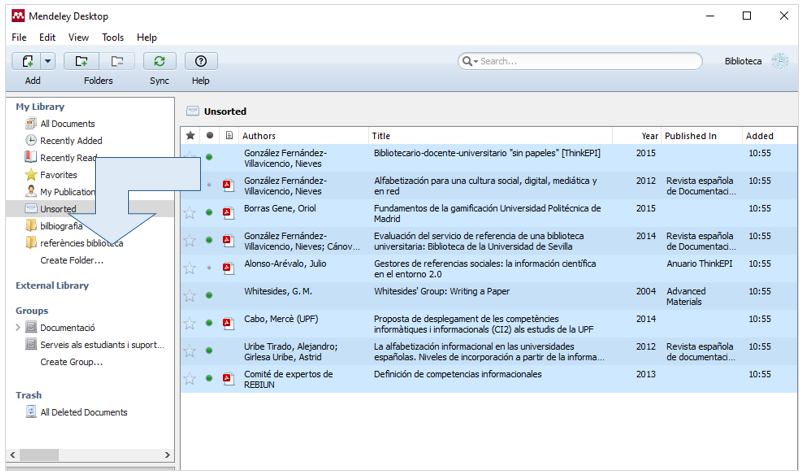
Task: Click the attachment document column header
Action: click(x=229, y=136)
